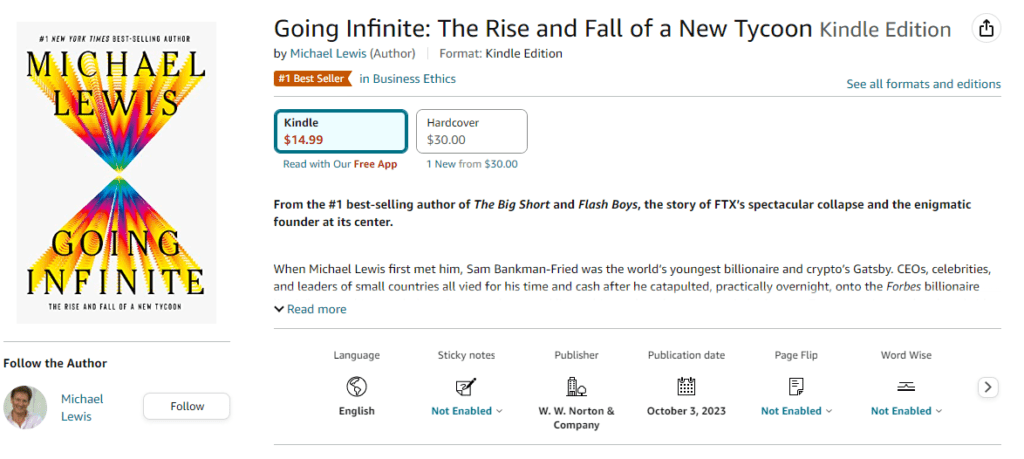Click the Sticky notes icon
1024x459 pixels.
pos(466,386)
